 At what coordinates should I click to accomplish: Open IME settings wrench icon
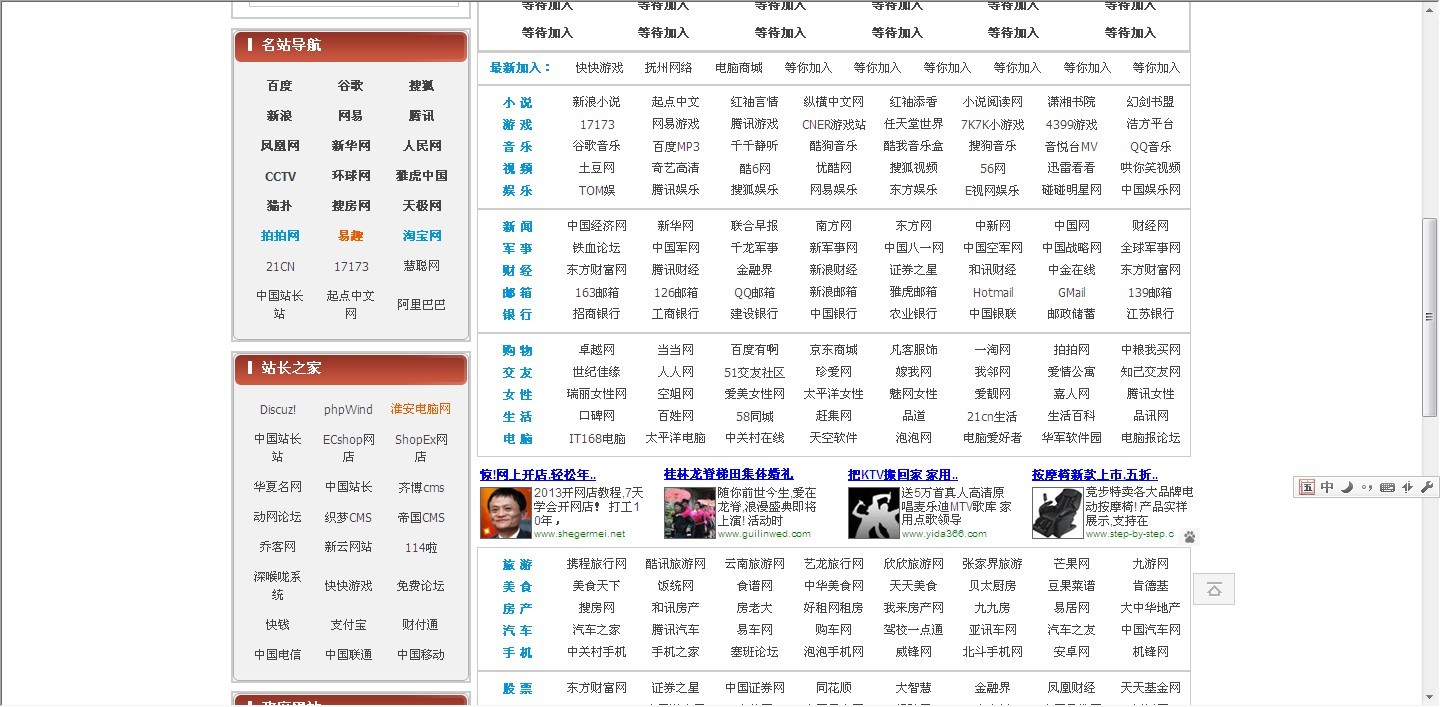pos(1427,487)
